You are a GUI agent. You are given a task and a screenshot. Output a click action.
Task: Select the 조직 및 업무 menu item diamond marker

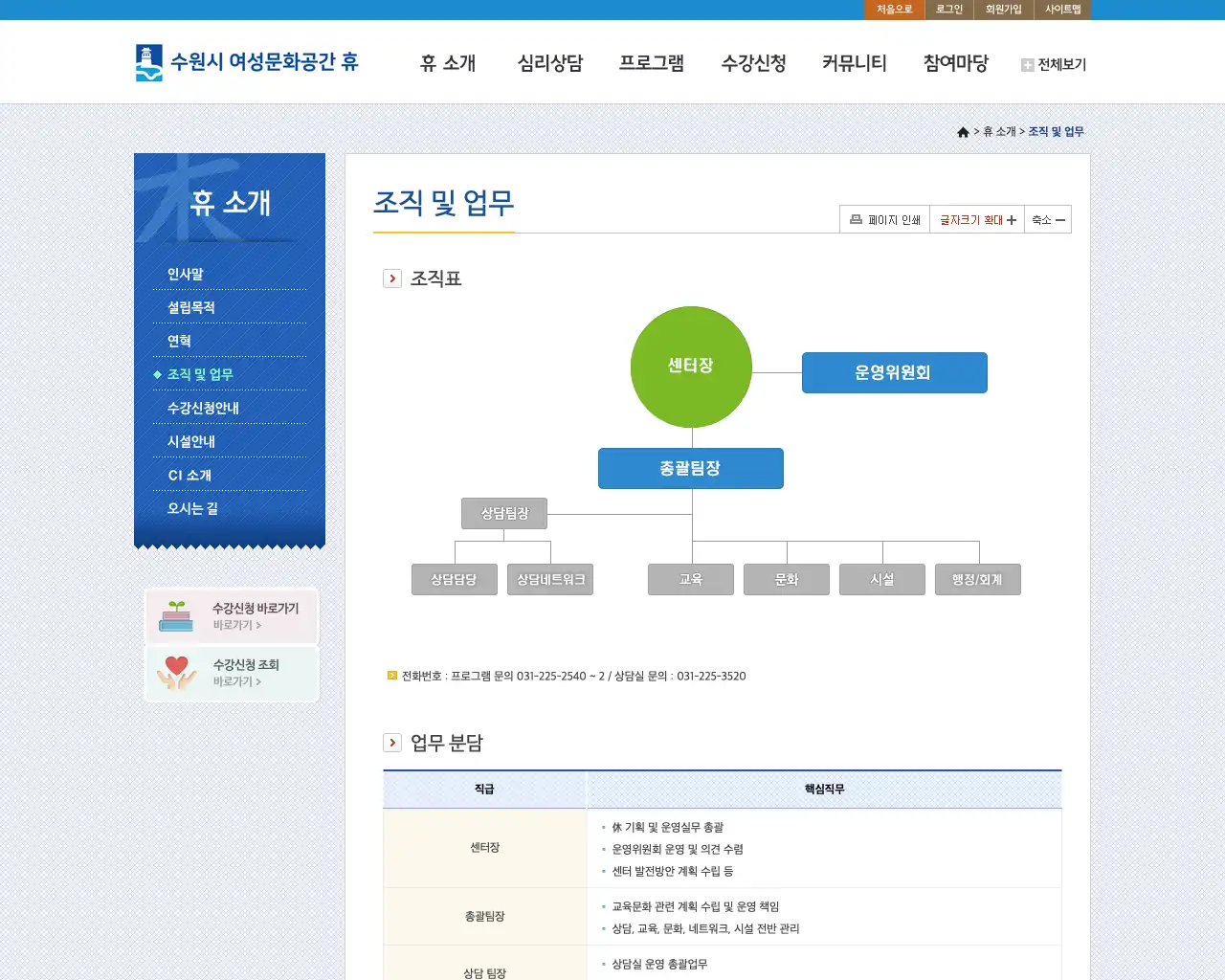pyautogui.click(x=158, y=374)
